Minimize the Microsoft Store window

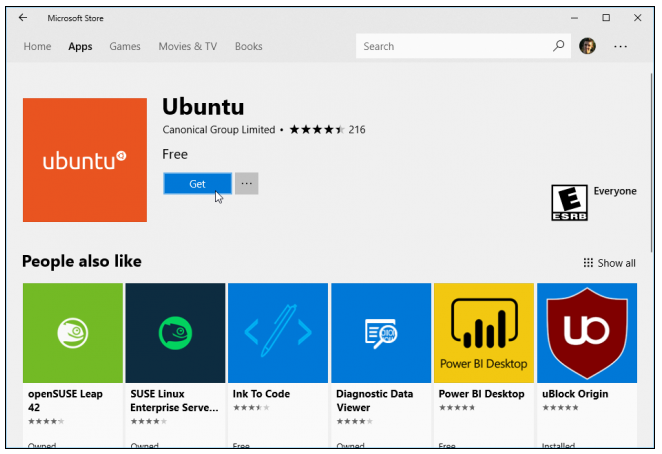pyautogui.click(x=574, y=18)
